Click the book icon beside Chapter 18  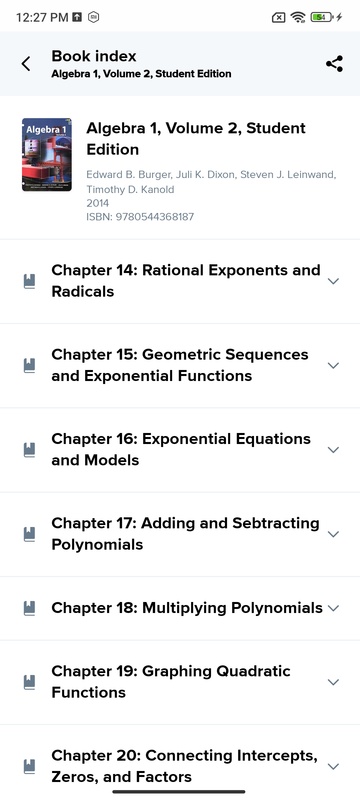pos(30,608)
